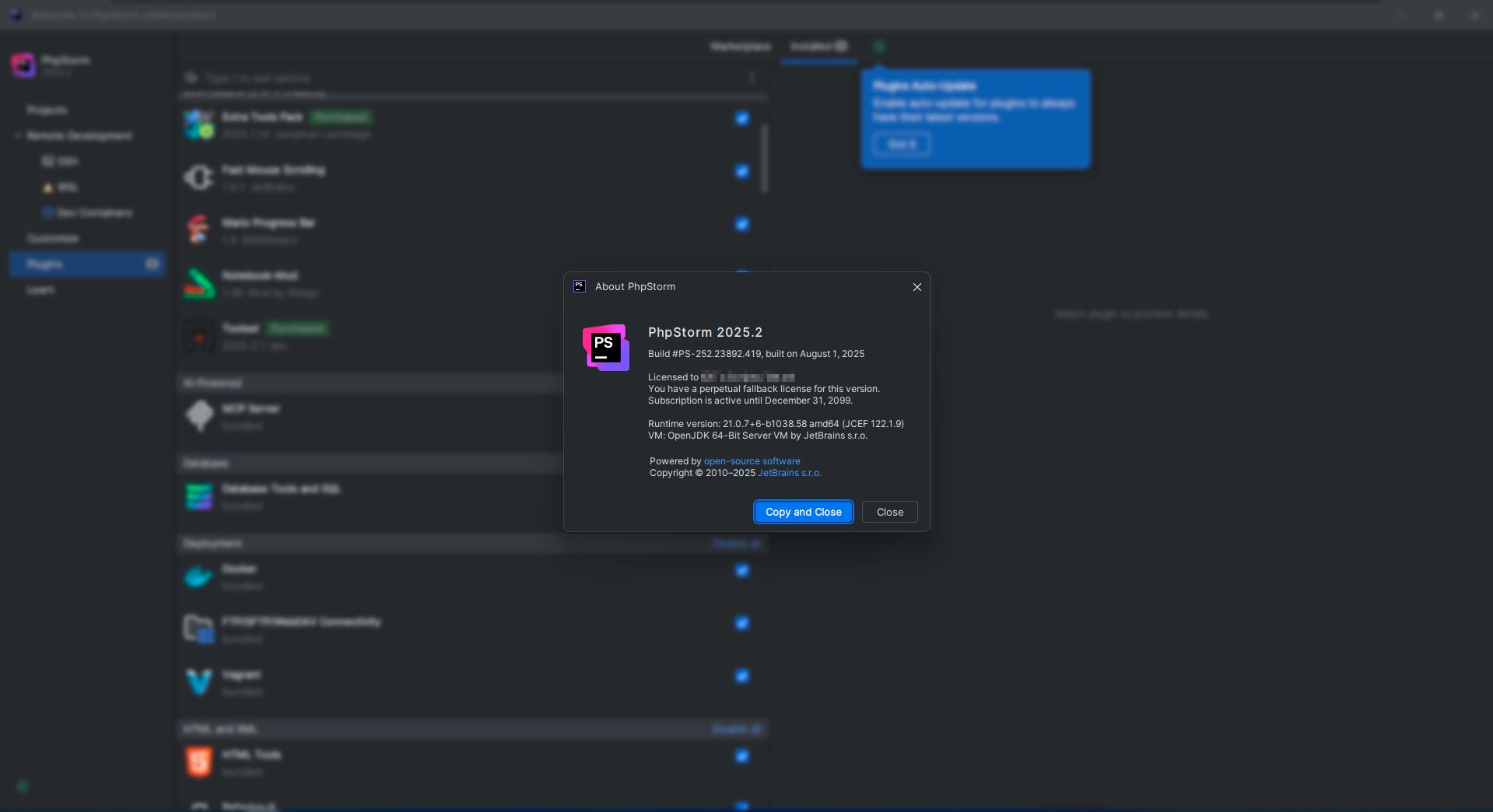This screenshot has height=812, width=1493.
Task: Click the Dev Containers icon in the sidebar
Action: click(47, 212)
